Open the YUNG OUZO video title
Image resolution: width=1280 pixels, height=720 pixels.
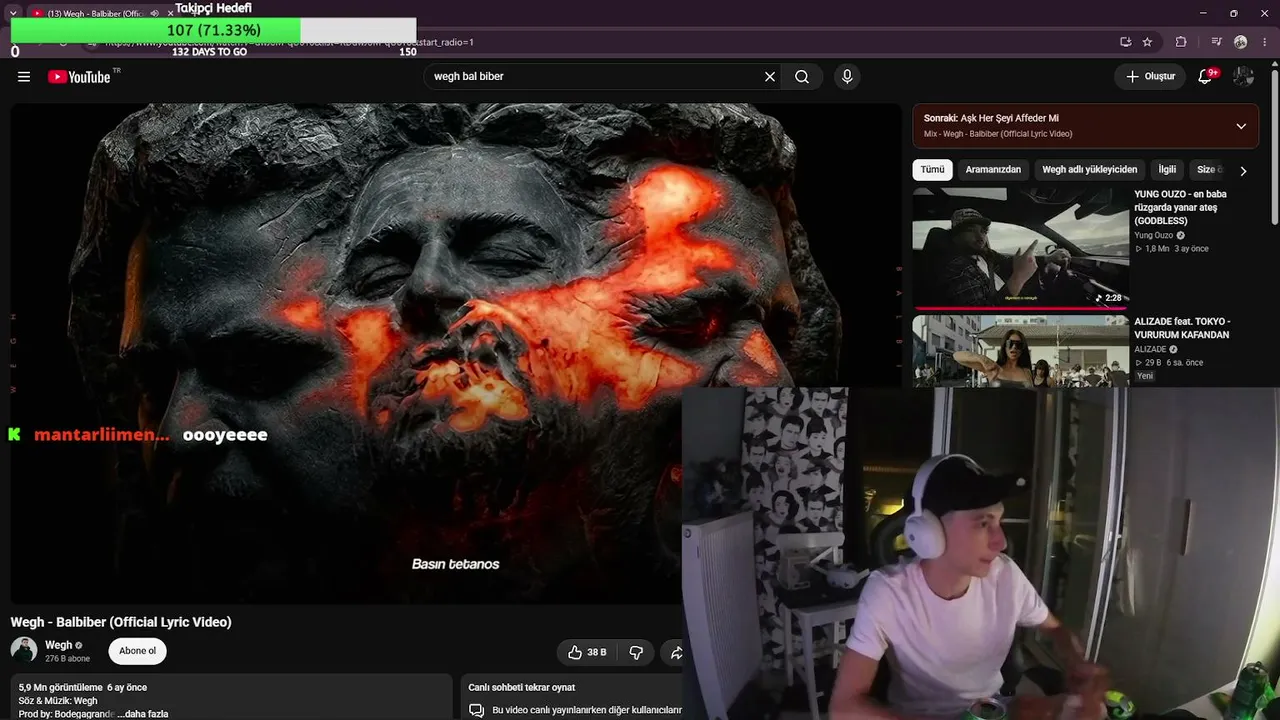(1182, 207)
